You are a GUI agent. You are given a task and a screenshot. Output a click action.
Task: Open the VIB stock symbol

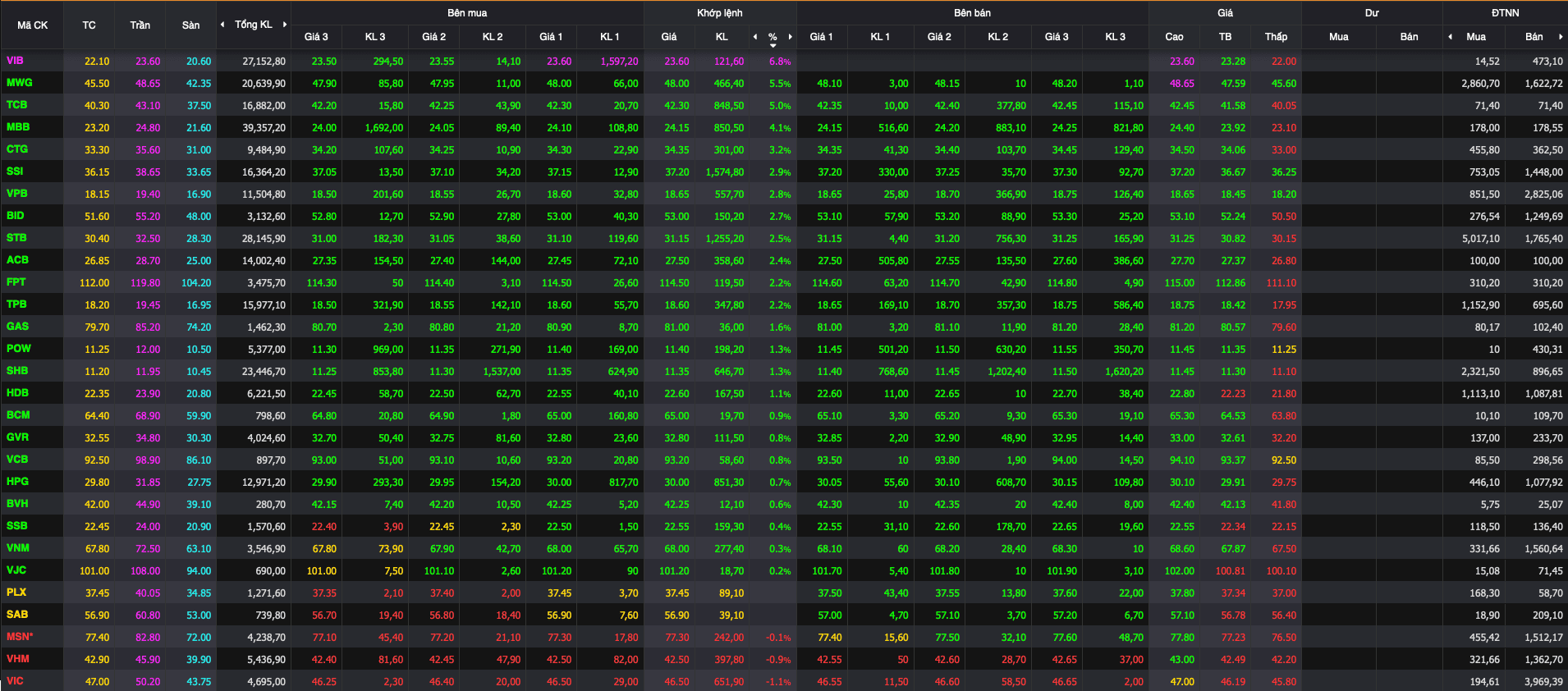(x=15, y=61)
